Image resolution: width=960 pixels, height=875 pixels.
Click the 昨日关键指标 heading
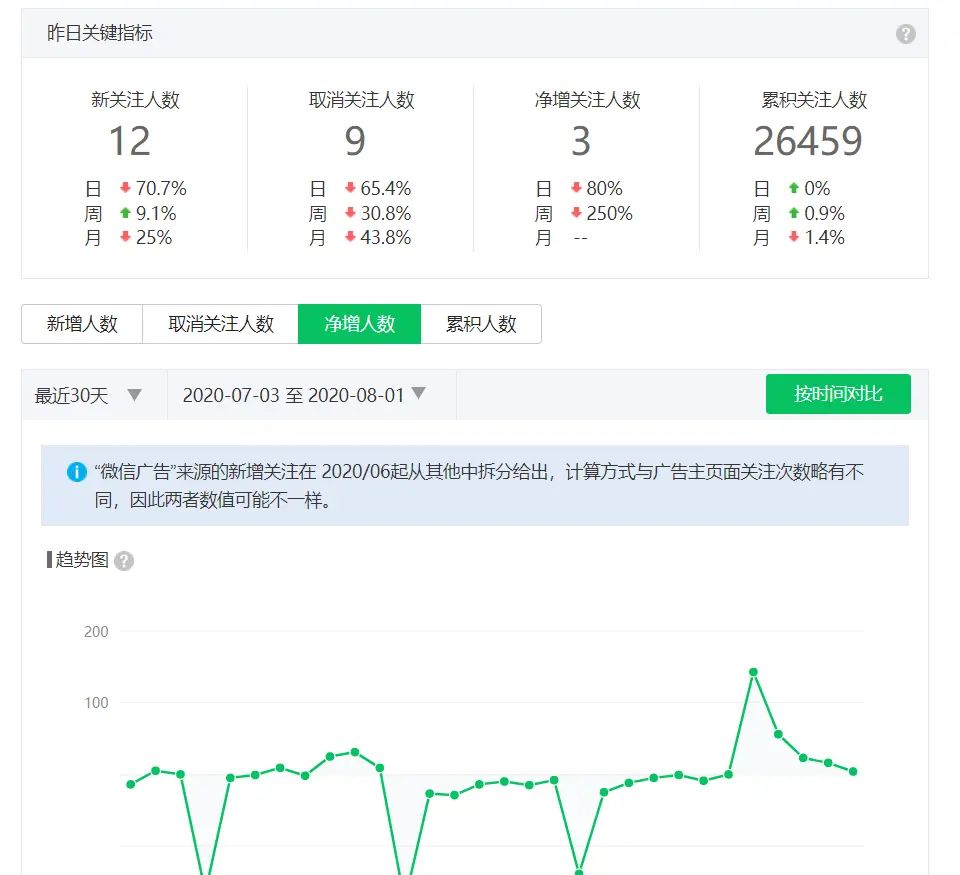(100, 33)
